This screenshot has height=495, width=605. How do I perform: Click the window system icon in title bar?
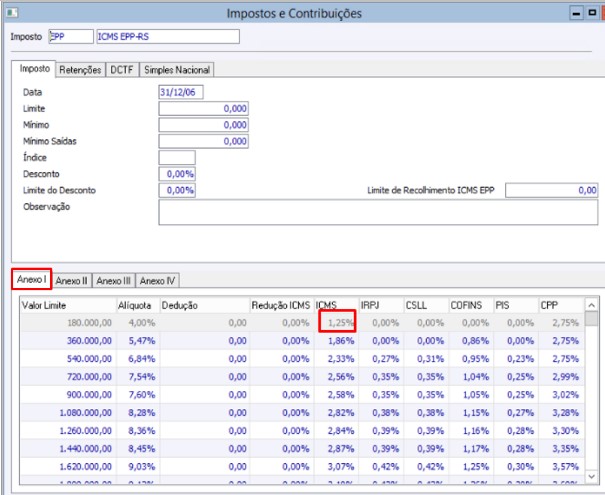click(x=12, y=13)
